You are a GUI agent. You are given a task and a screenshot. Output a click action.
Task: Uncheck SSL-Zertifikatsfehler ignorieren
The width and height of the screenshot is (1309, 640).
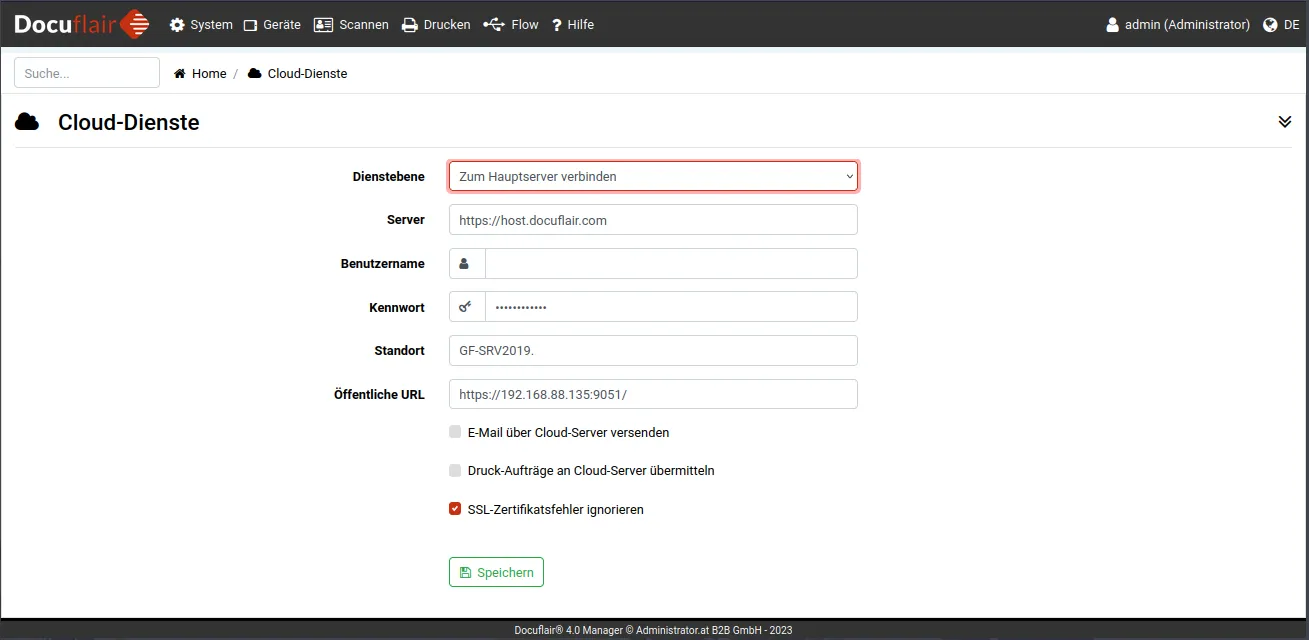455,509
